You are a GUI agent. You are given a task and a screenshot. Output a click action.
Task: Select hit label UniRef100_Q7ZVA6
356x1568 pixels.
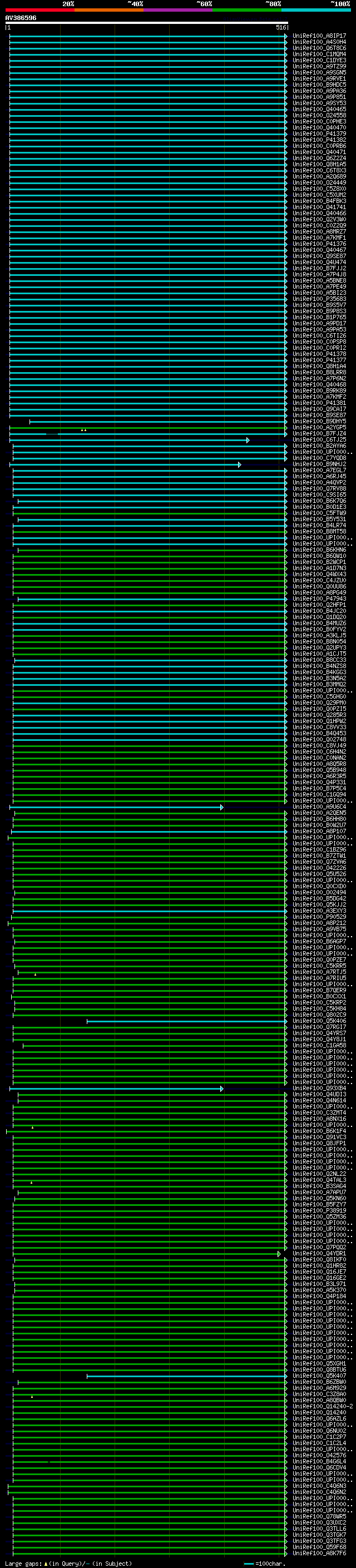[319, 861]
